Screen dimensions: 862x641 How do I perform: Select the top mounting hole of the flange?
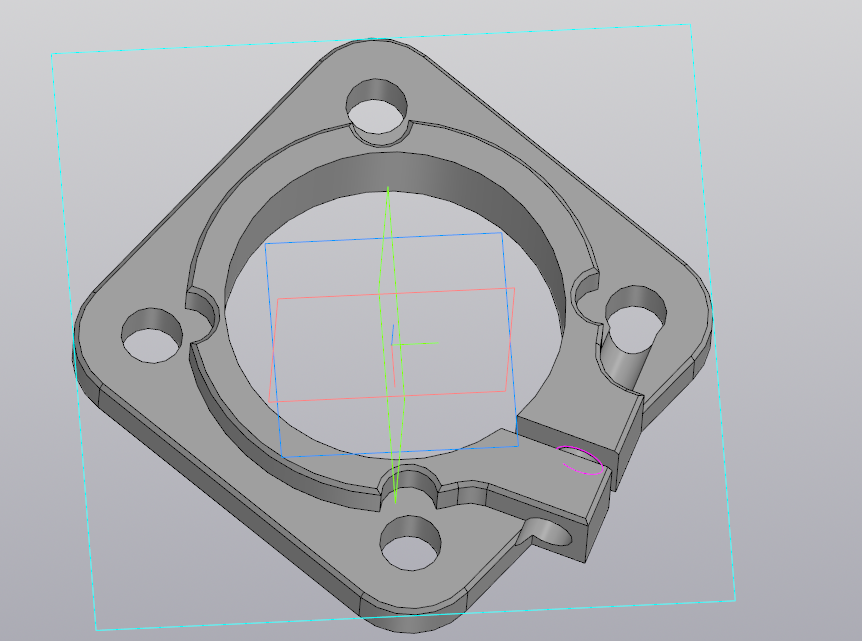tap(377, 106)
